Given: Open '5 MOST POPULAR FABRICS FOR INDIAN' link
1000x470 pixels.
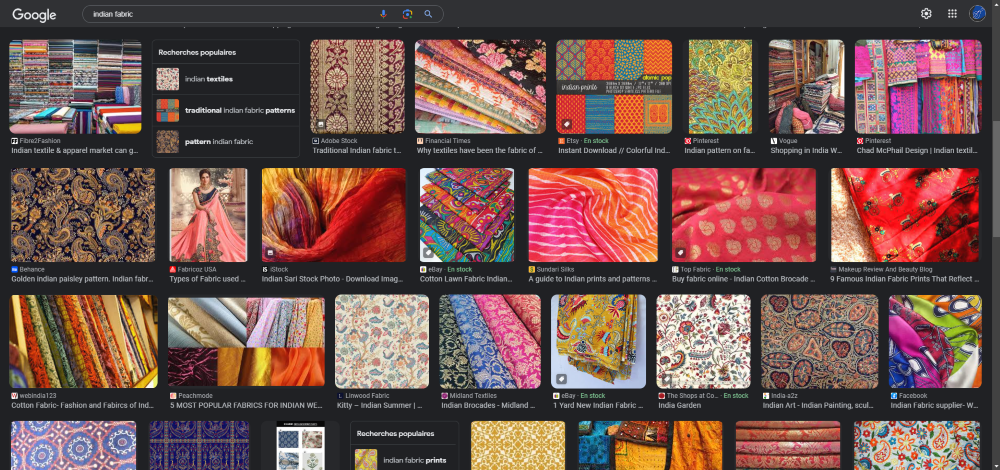Looking at the screenshot, I should click(x=246, y=406).
